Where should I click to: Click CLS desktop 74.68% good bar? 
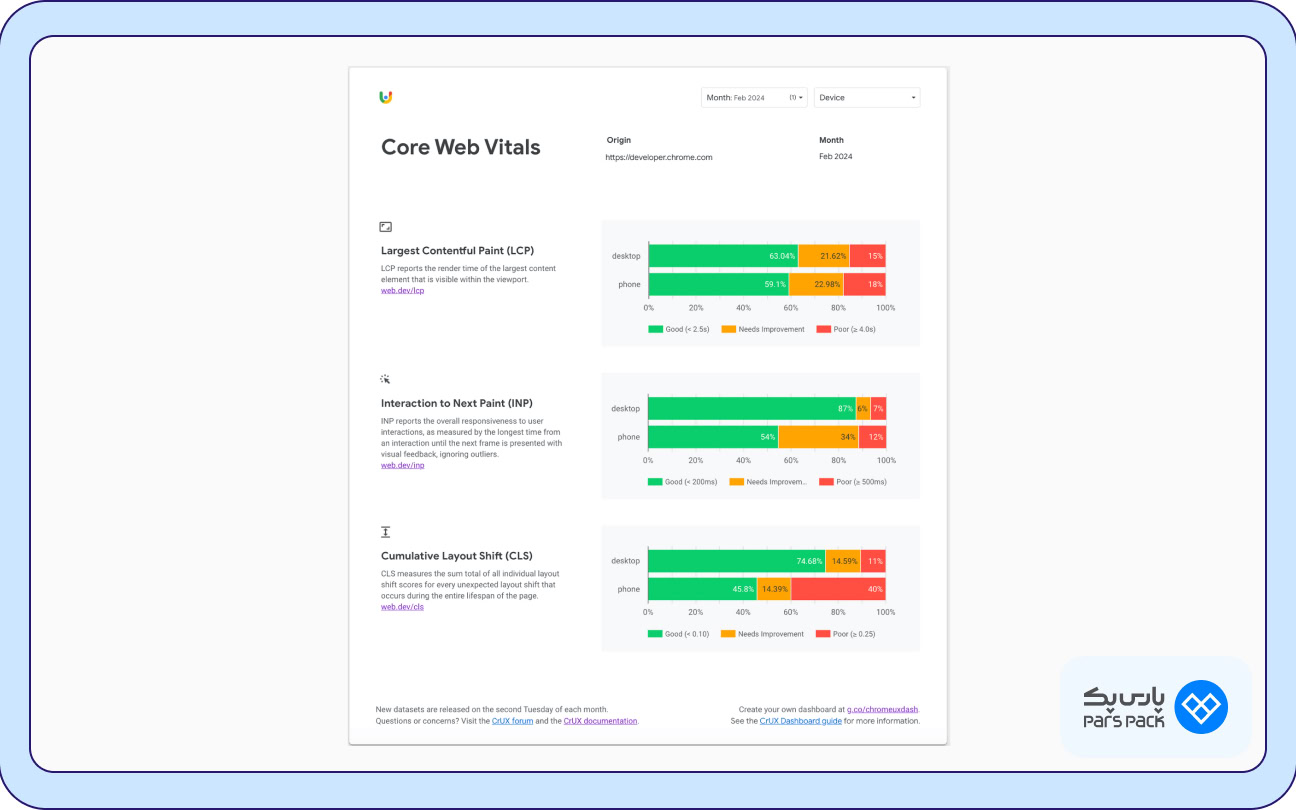(x=737, y=561)
